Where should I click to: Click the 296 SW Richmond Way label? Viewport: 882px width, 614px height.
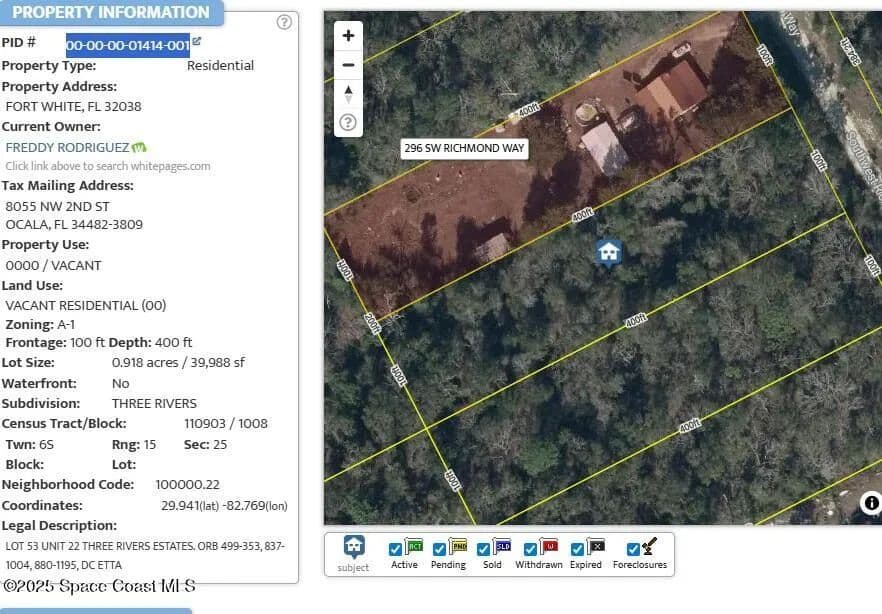(x=464, y=148)
